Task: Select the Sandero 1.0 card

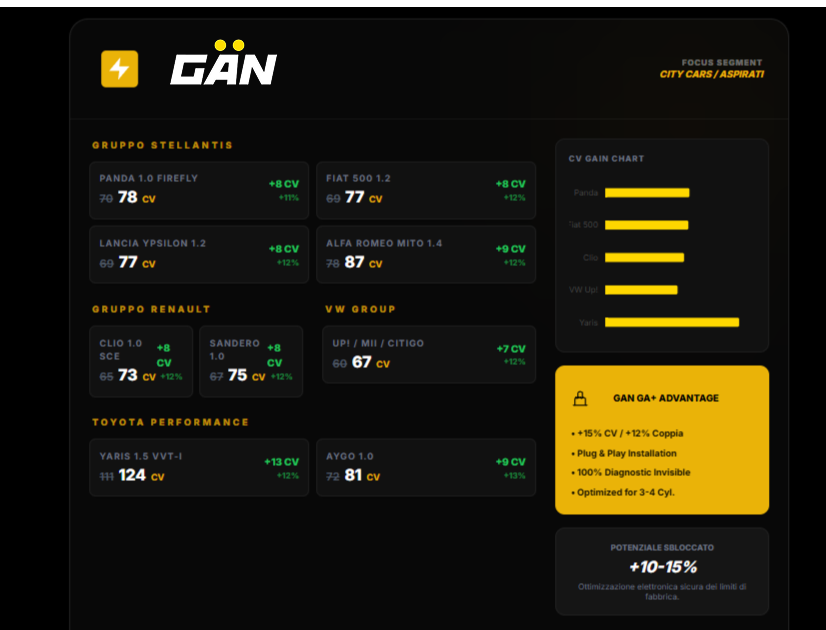Action: click(251, 361)
